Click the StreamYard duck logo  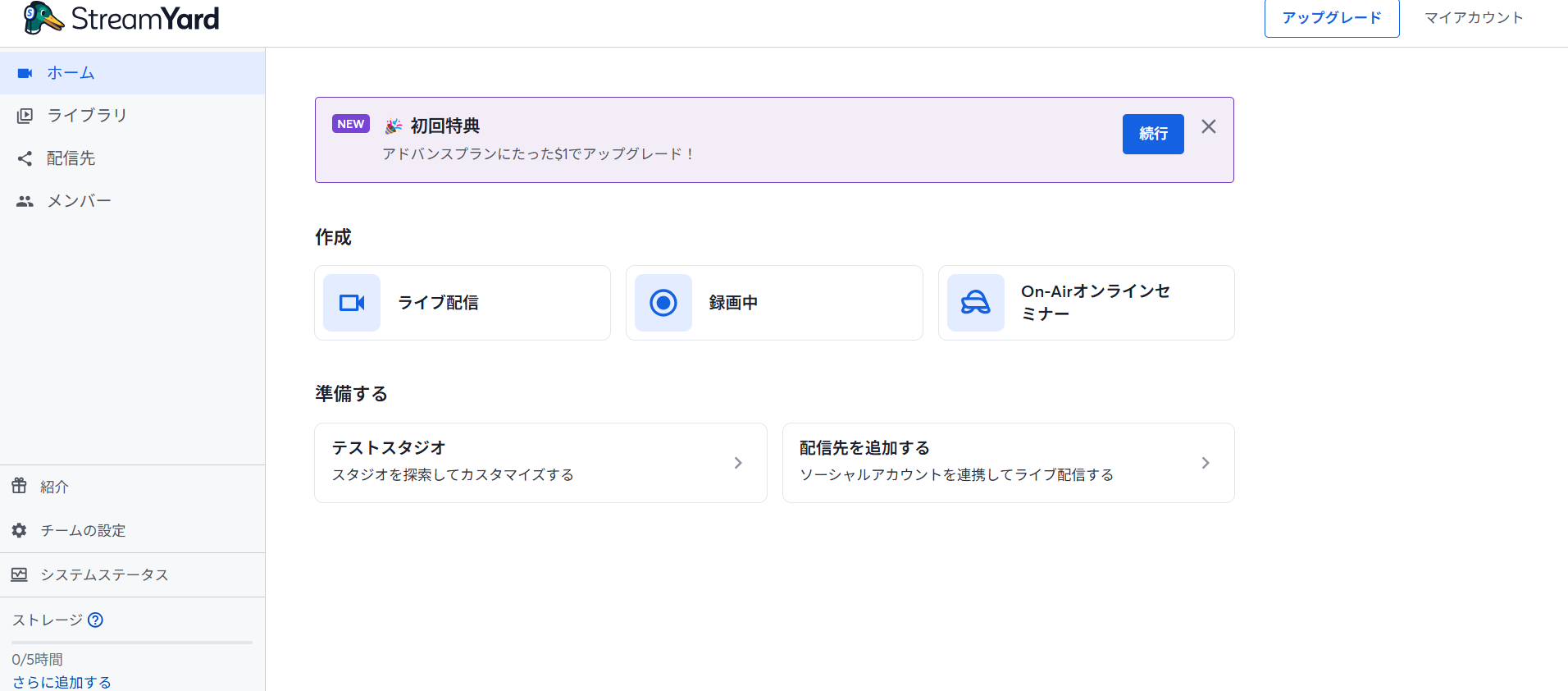tap(43, 18)
